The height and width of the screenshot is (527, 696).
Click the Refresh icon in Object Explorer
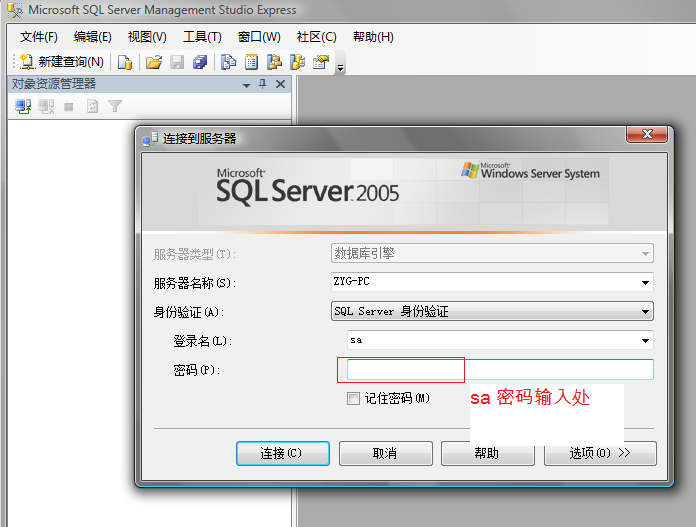tap(92, 107)
